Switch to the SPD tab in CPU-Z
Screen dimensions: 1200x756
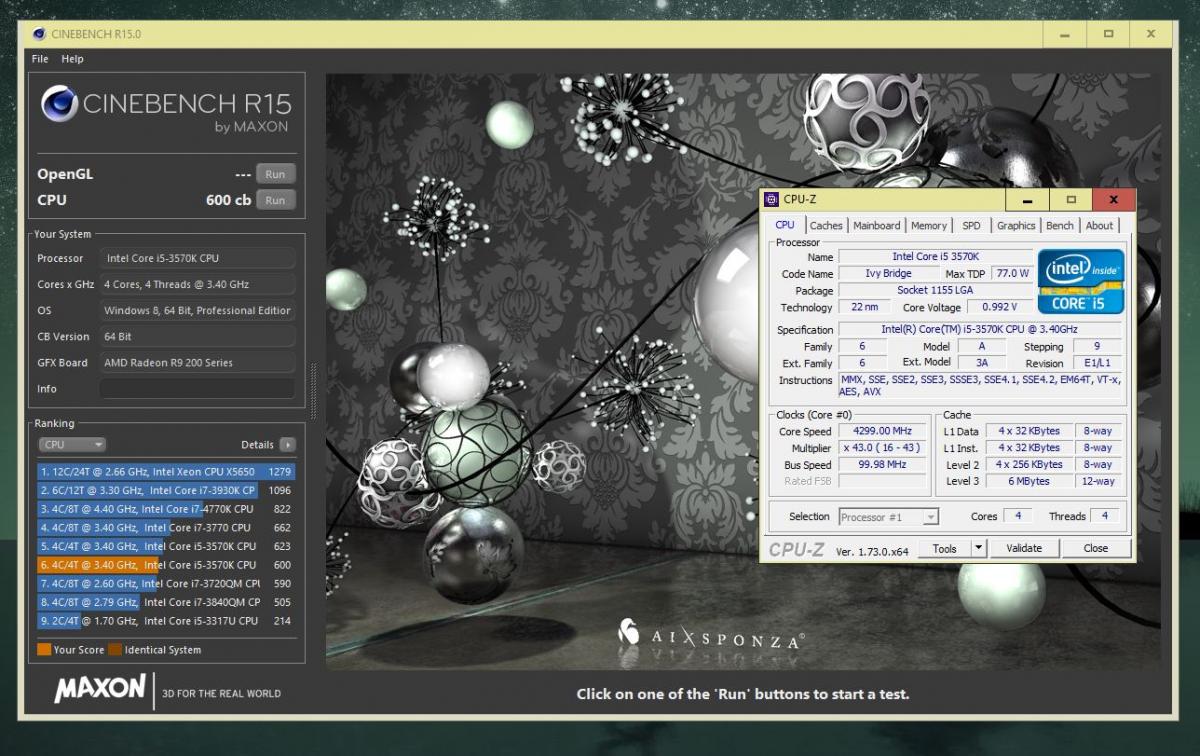[x=972, y=226]
